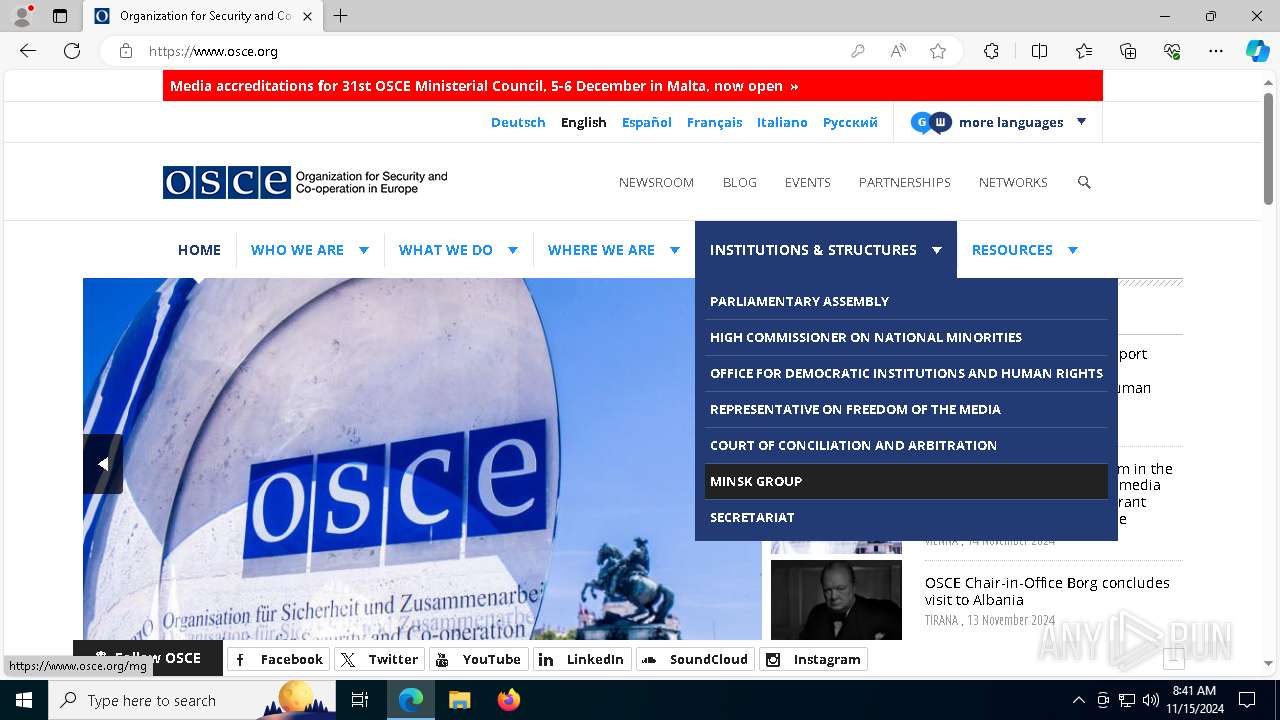Select OFFICE FOR DEMOCRATIC INSTITUTIONS AND HUMAN RIGHTS
Image resolution: width=1280 pixels, height=720 pixels.
[x=906, y=373]
